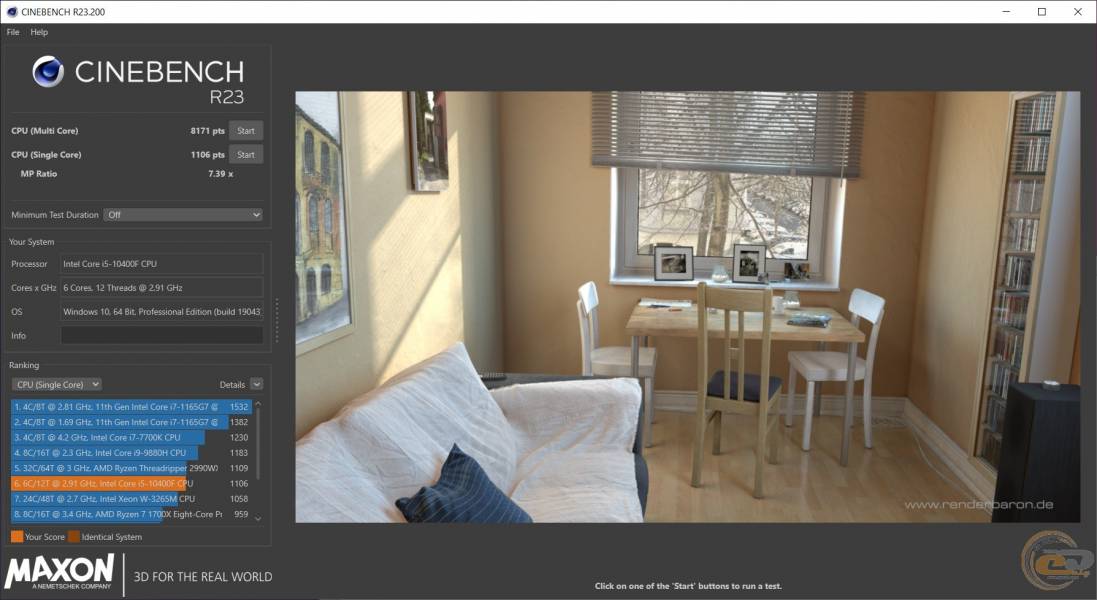Viewport: 1097px width, 600px height.
Task: Start the CPU Single Core test
Action: [x=246, y=155]
